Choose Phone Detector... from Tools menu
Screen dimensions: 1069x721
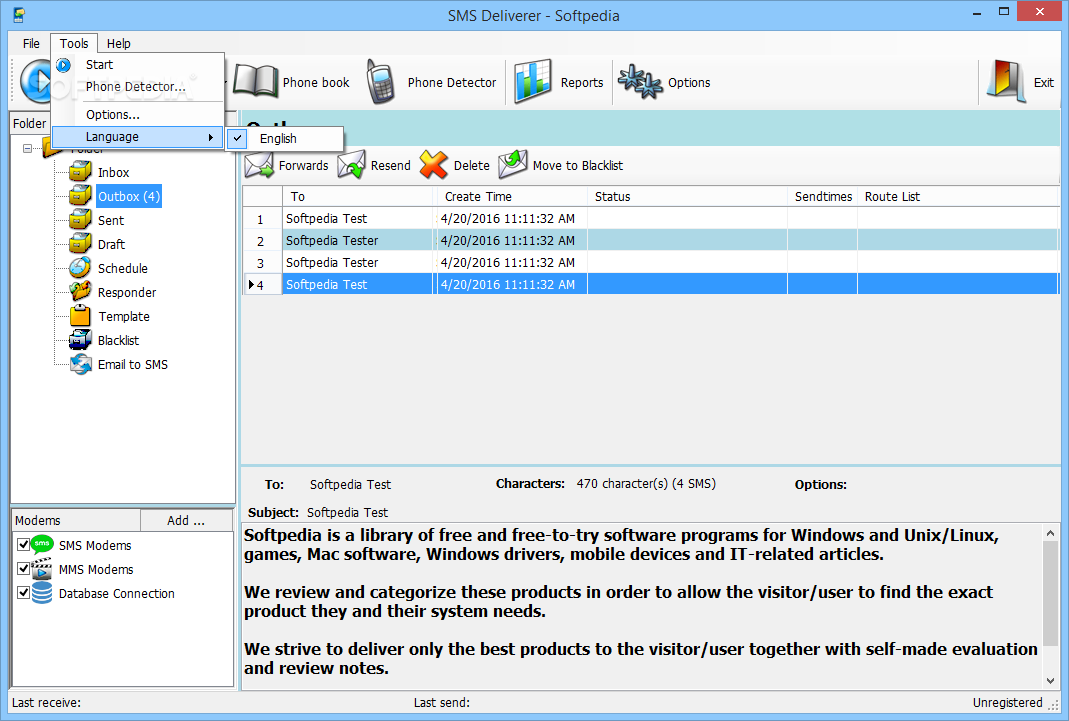[x=138, y=87]
